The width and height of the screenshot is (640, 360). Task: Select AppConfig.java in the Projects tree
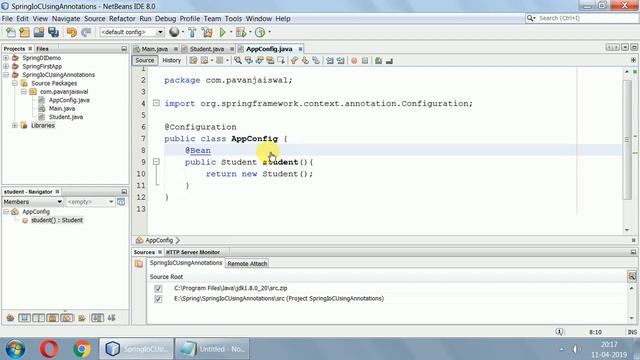pos(69,100)
